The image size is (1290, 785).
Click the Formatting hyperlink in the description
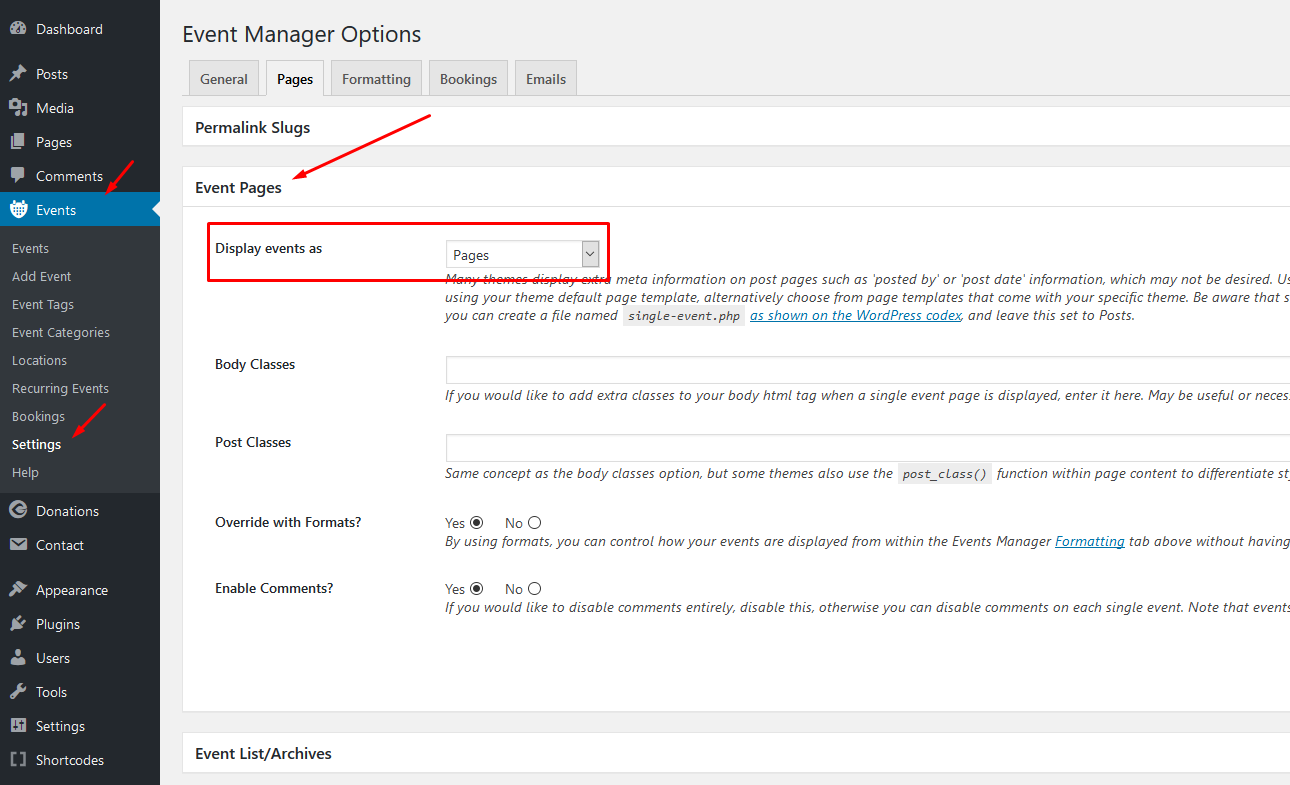[1089, 541]
